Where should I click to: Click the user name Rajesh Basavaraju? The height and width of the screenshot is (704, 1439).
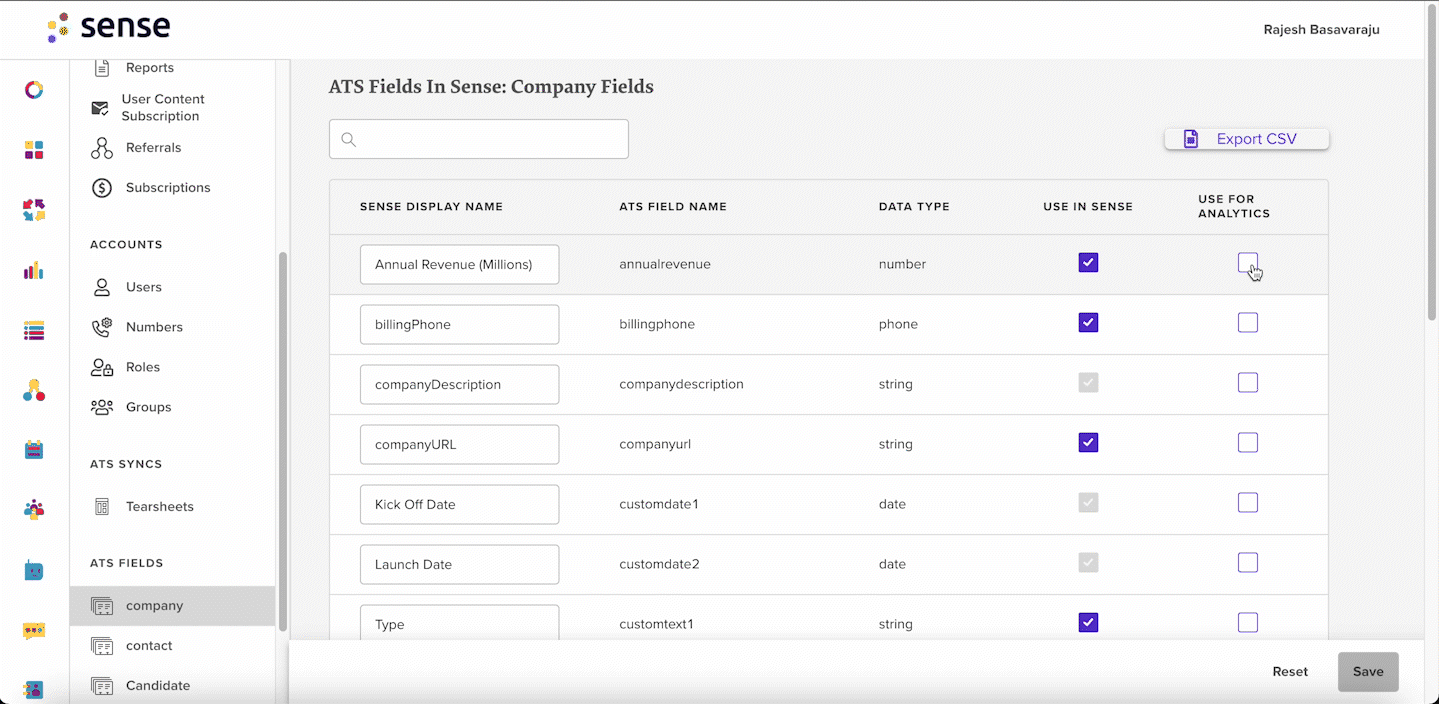(1322, 30)
